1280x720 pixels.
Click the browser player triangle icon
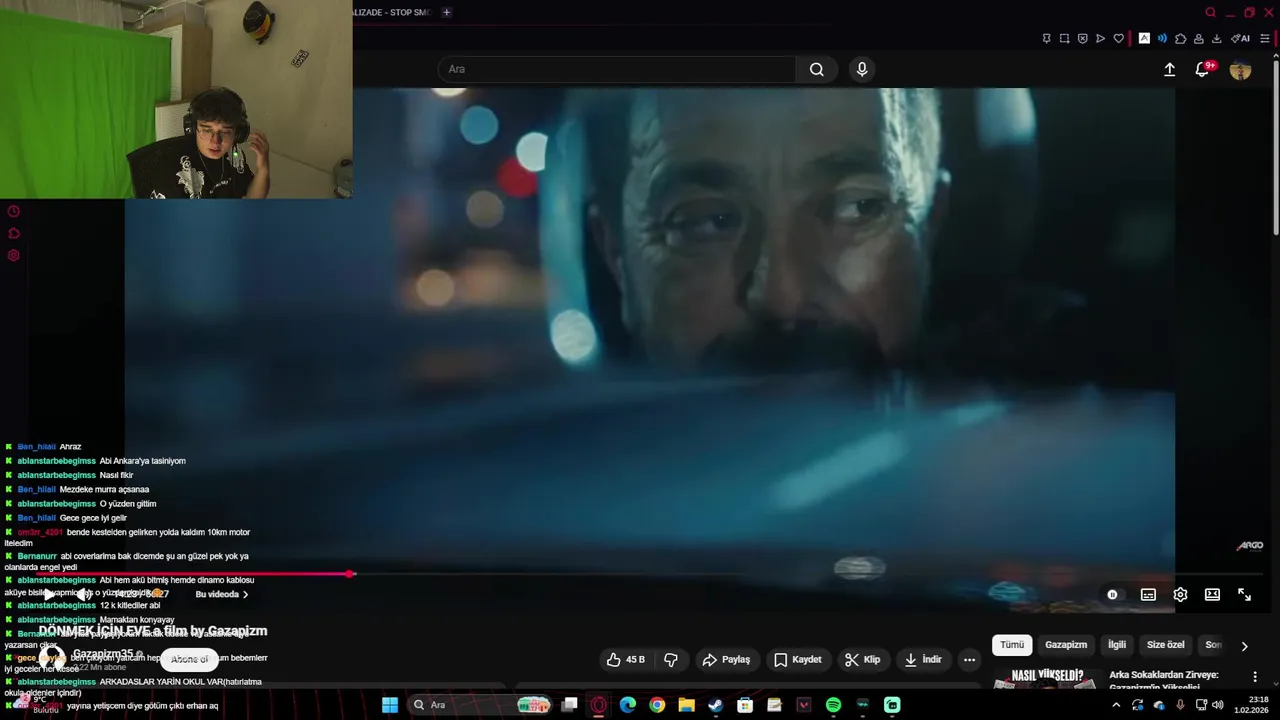pyautogui.click(x=1100, y=39)
